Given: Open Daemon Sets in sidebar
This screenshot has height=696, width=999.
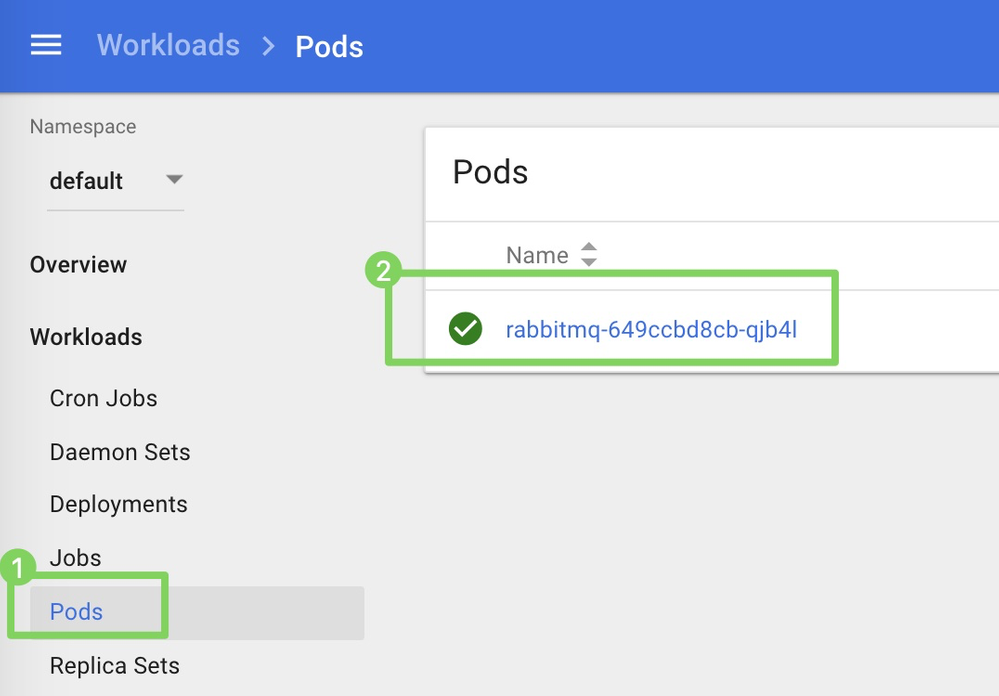Looking at the screenshot, I should tap(120, 452).
